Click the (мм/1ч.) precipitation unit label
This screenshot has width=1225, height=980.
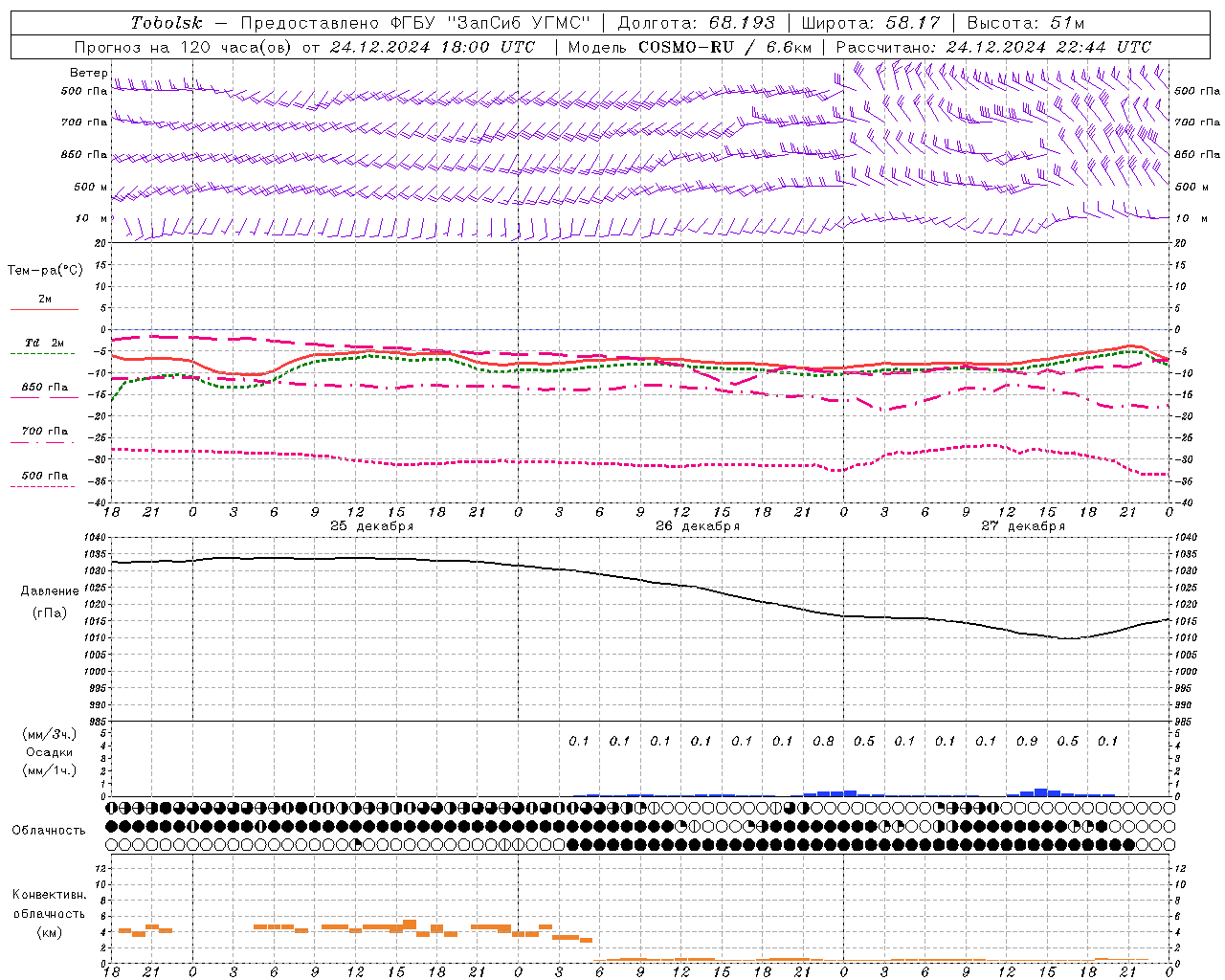(50, 770)
